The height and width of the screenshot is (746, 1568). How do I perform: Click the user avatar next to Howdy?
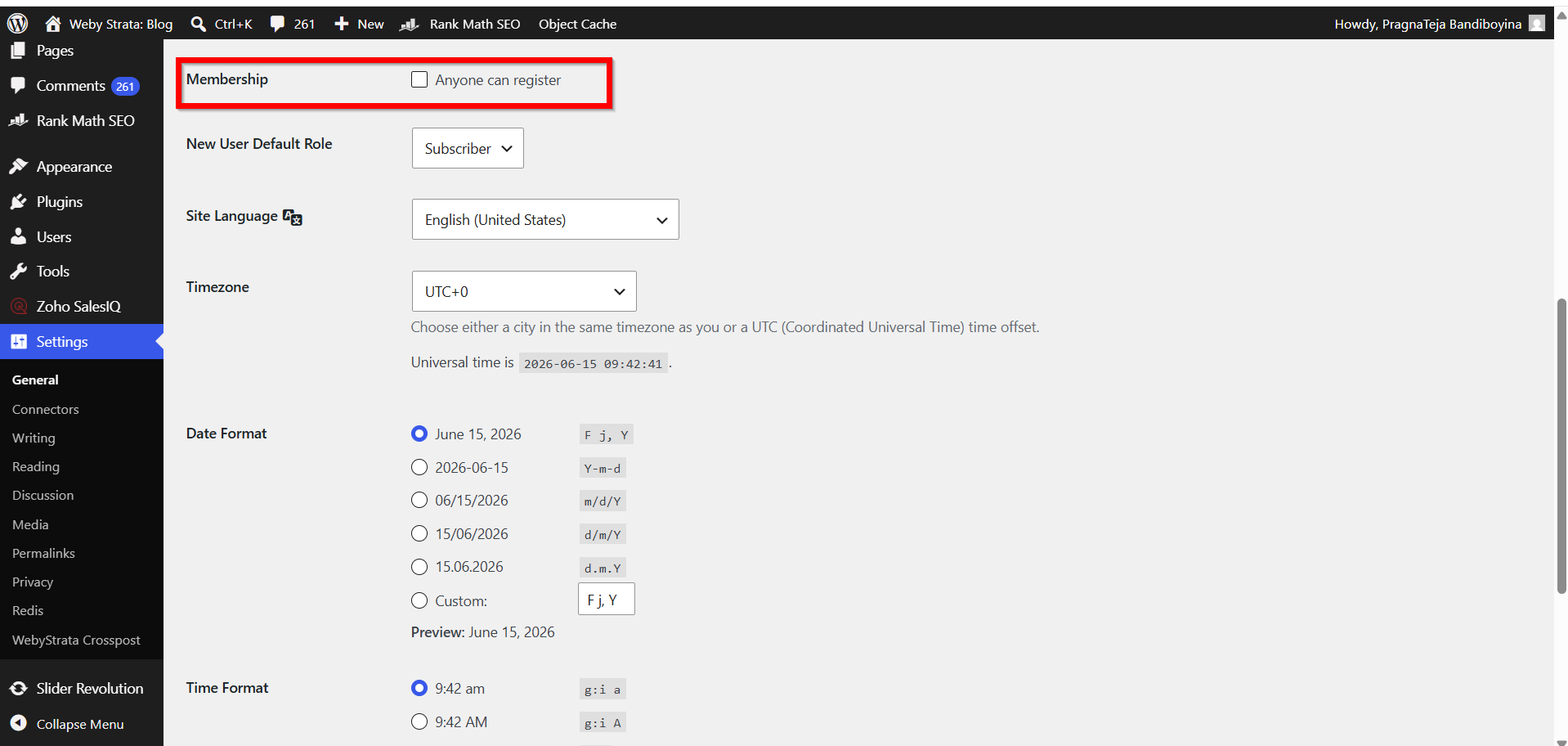click(1537, 24)
